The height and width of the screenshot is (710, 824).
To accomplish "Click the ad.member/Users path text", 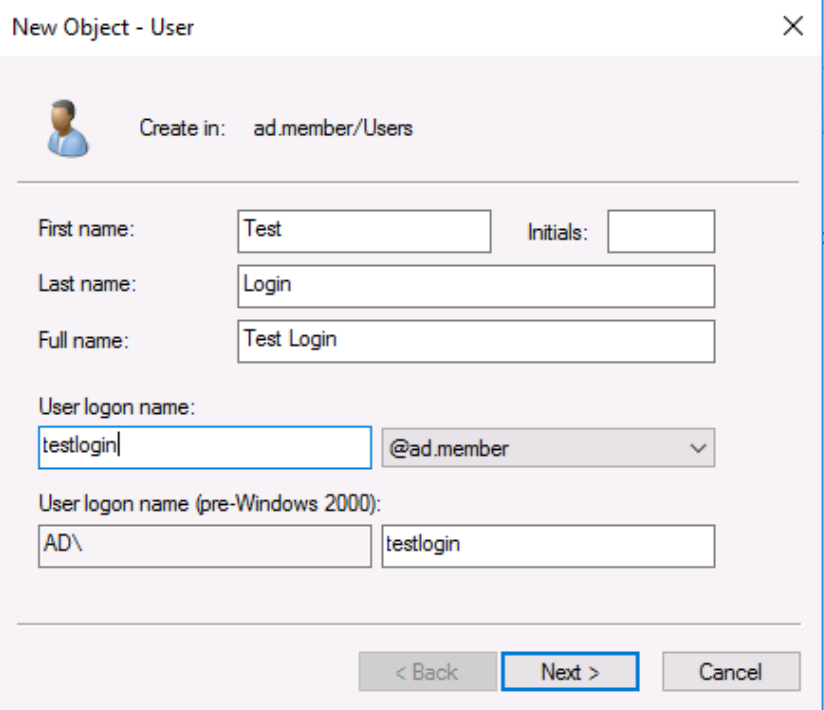I will (333, 128).
